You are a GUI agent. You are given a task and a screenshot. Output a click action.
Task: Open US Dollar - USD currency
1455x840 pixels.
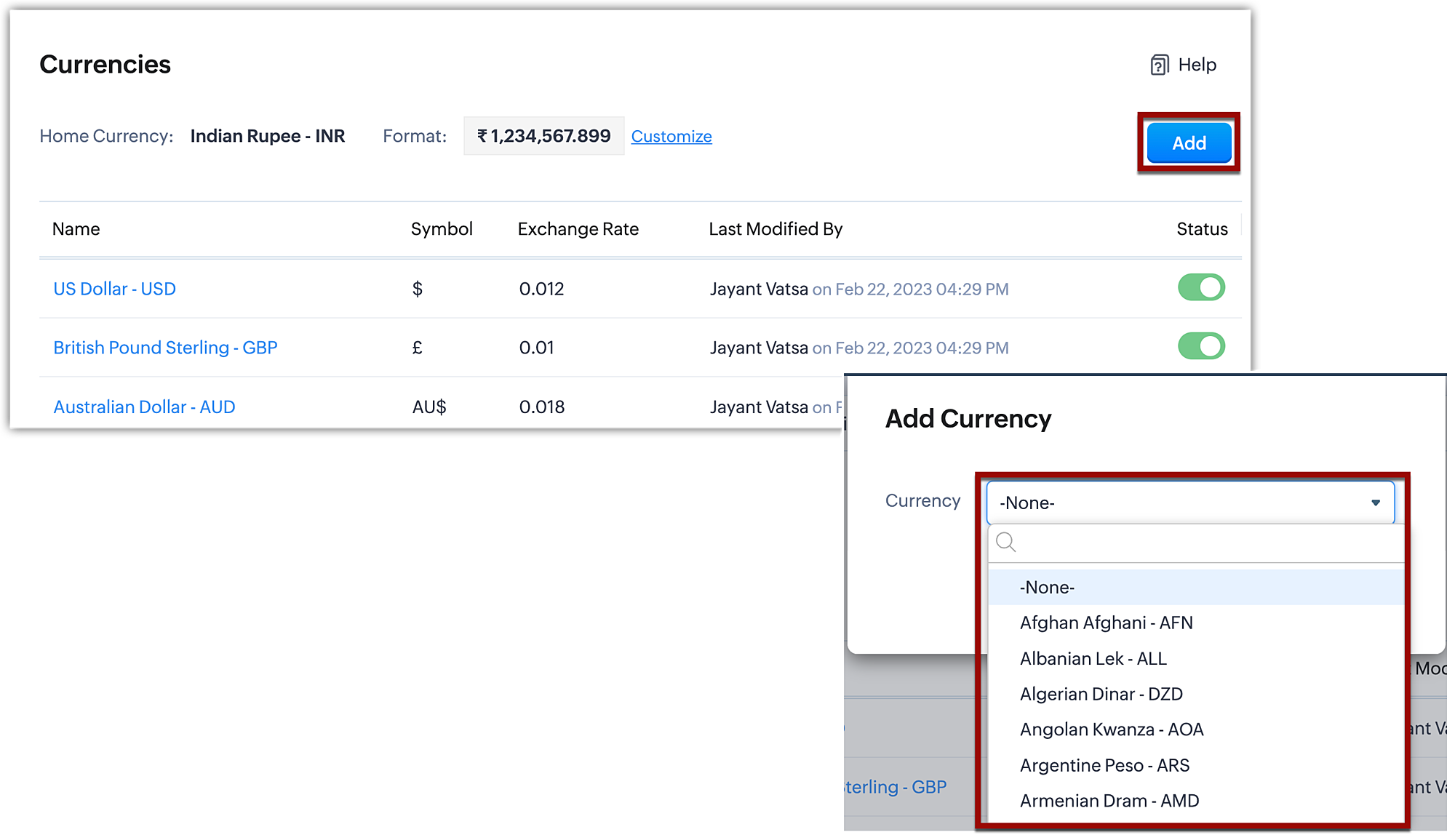pos(114,289)
